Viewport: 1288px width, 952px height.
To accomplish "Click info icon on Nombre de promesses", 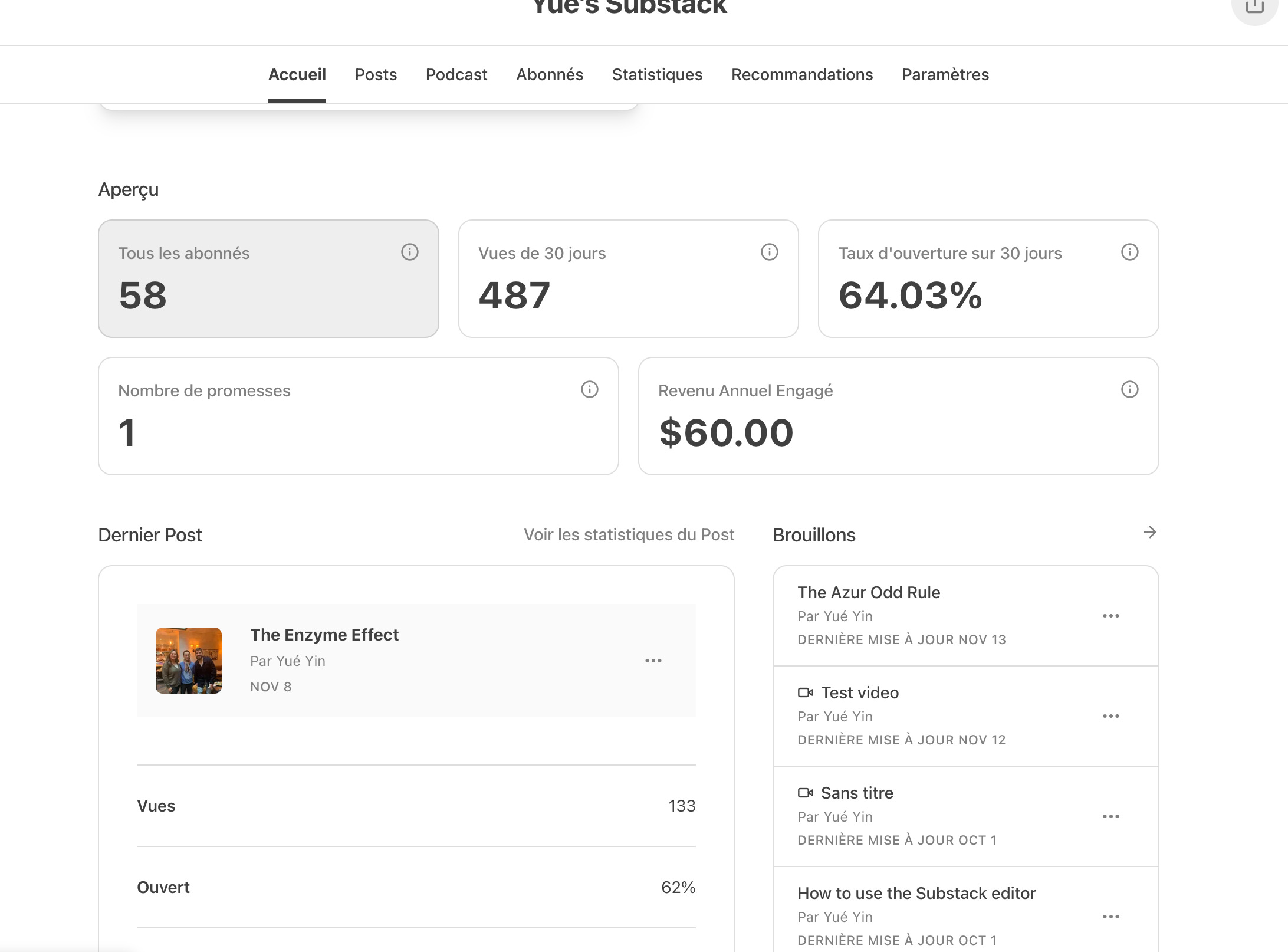I will 589,390.
